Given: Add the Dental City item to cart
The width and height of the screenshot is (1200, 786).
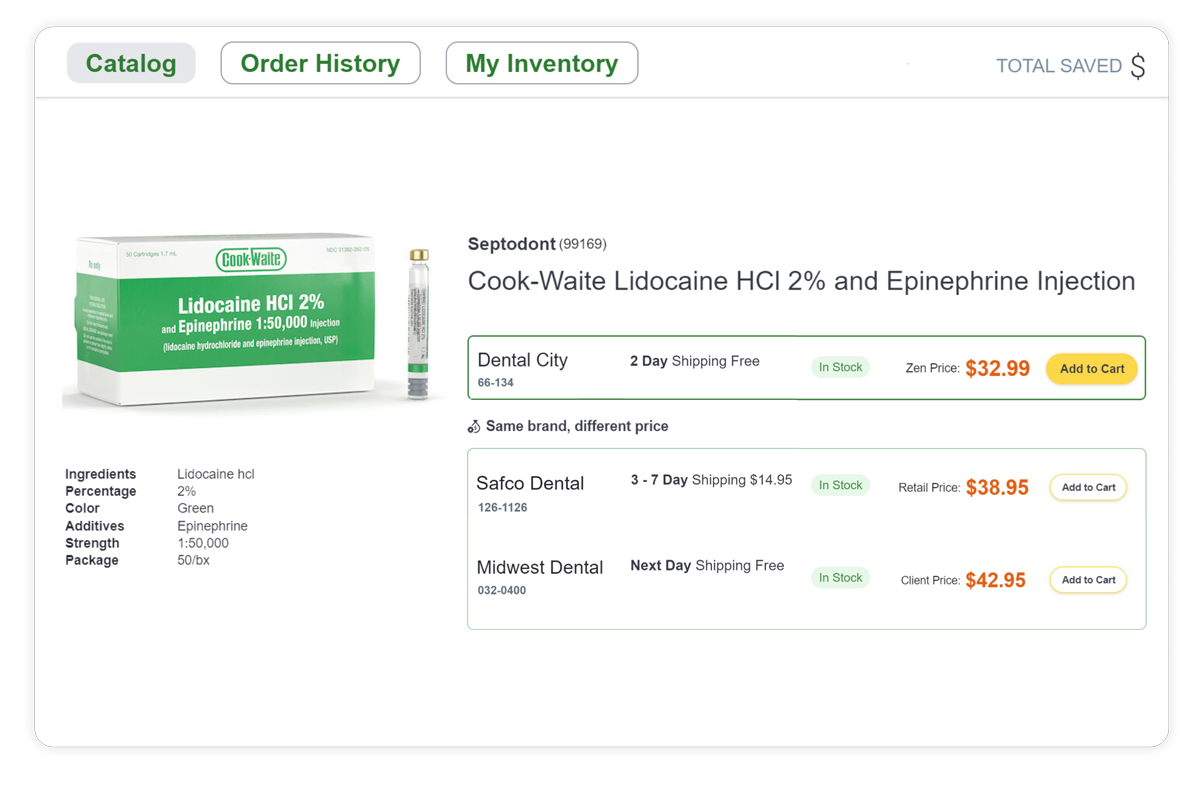Looking at the screenshot, I should (x=1091, y=368).
